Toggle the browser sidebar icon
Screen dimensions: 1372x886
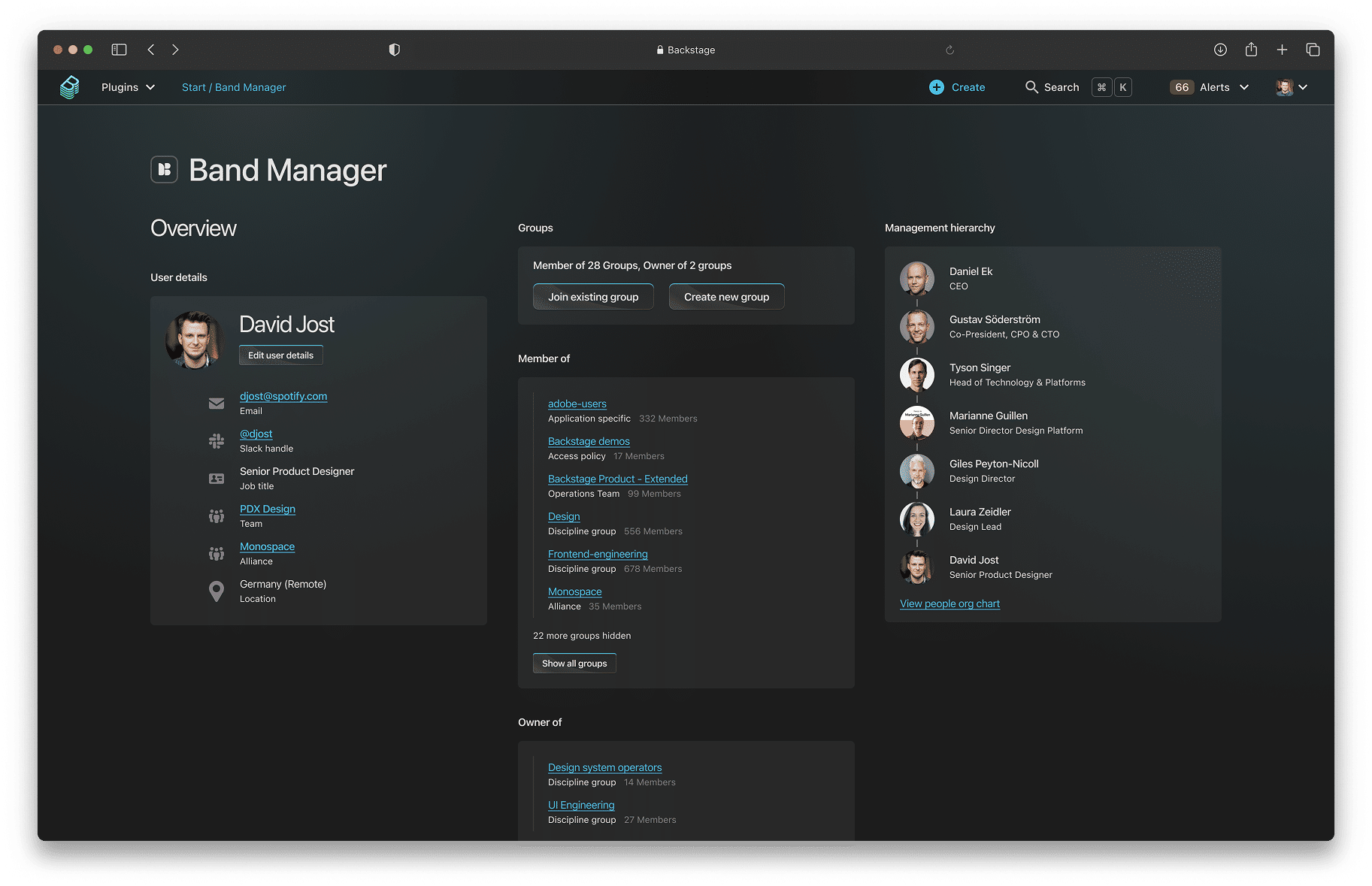coord(119,50)
